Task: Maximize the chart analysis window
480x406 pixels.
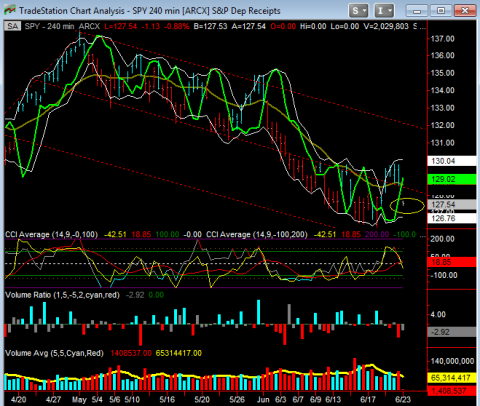Action: [x=441, y=11]
